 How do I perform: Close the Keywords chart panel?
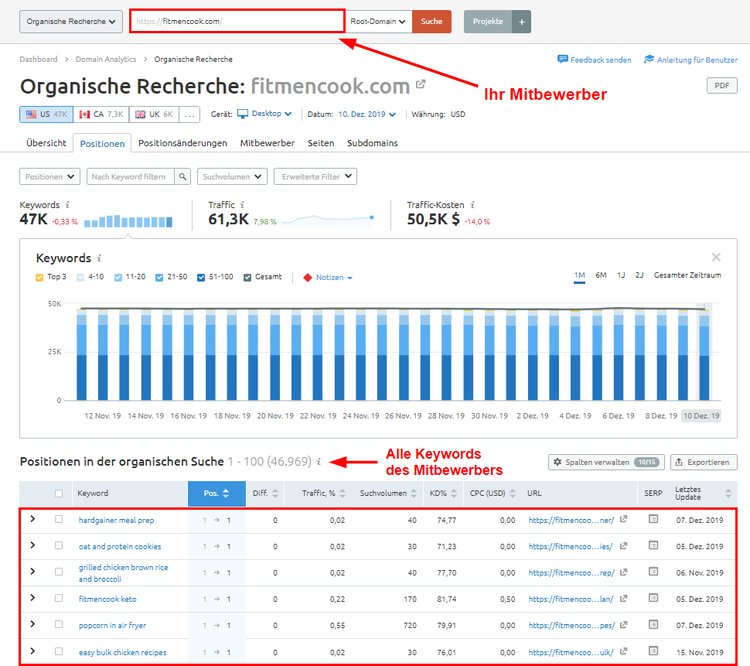point(716,257)
